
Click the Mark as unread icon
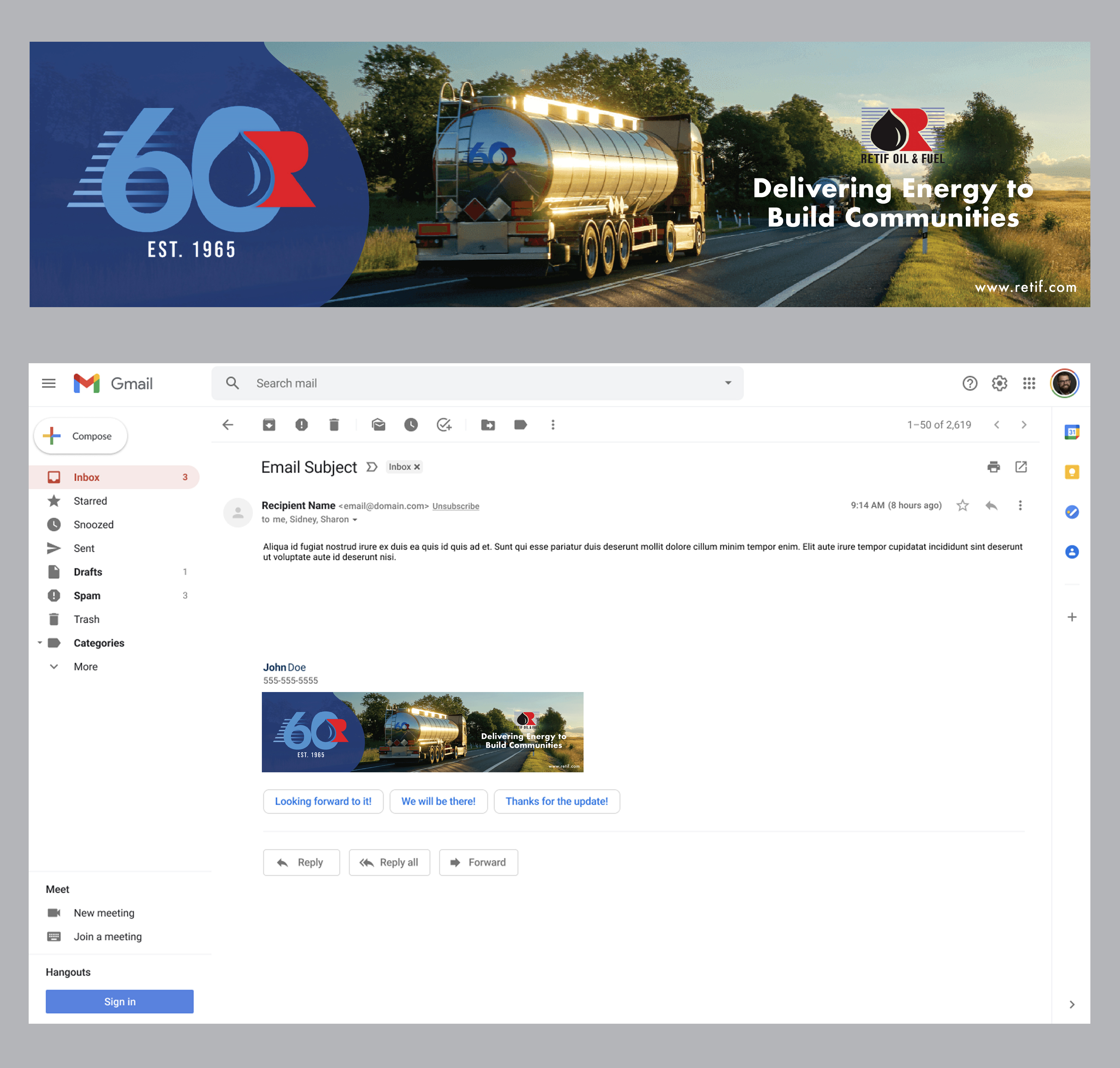point(378,425)
